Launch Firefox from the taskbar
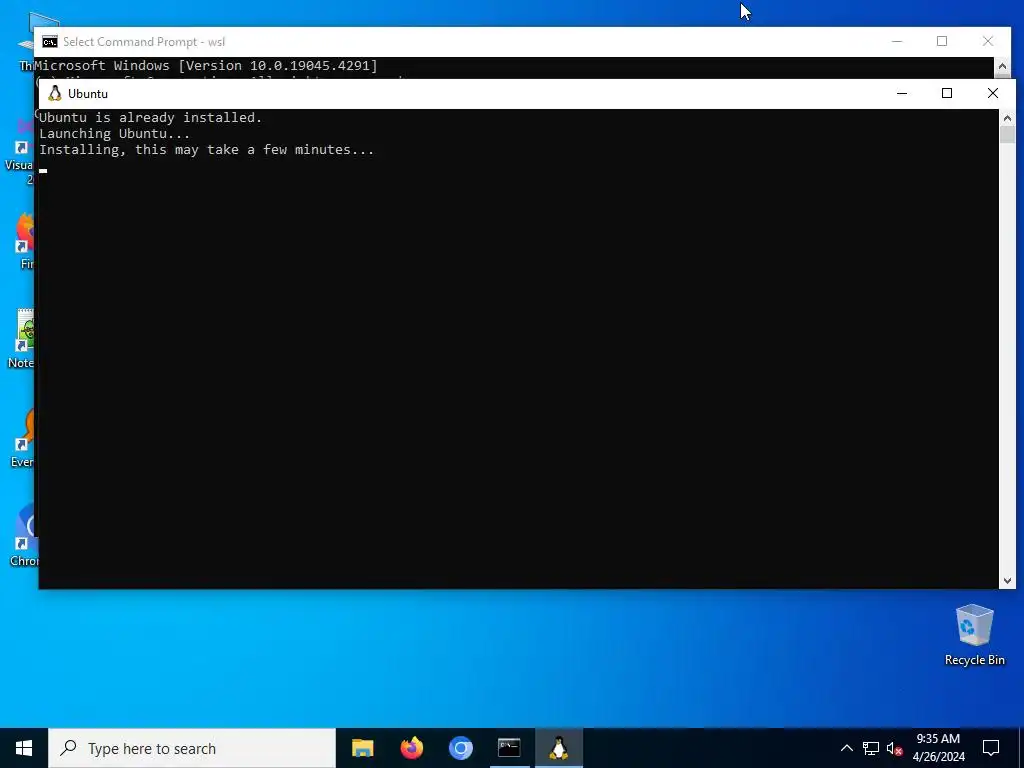Screen dimensions: 1024x768 pyautogui.click(x=411, y=748)
